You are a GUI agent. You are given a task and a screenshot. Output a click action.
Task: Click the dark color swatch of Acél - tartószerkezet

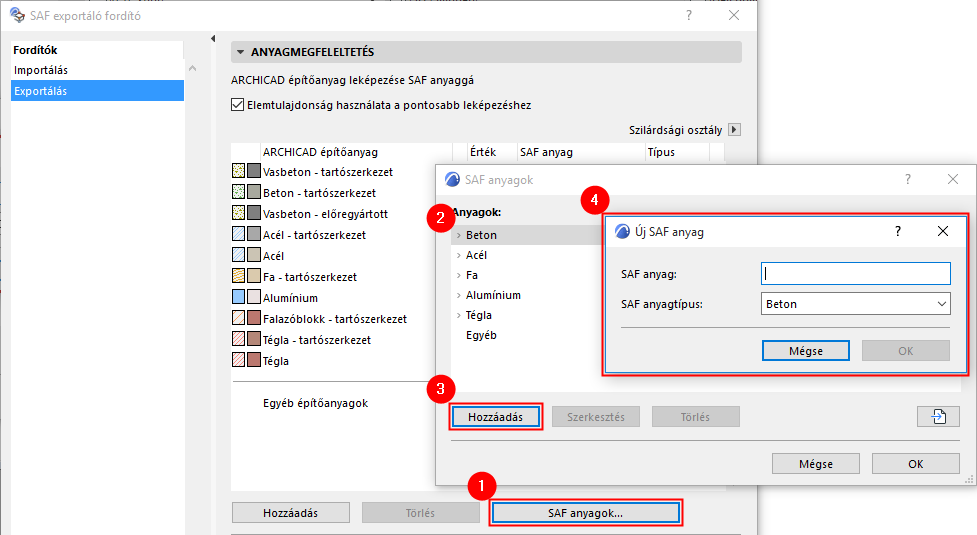click(254, 234)
